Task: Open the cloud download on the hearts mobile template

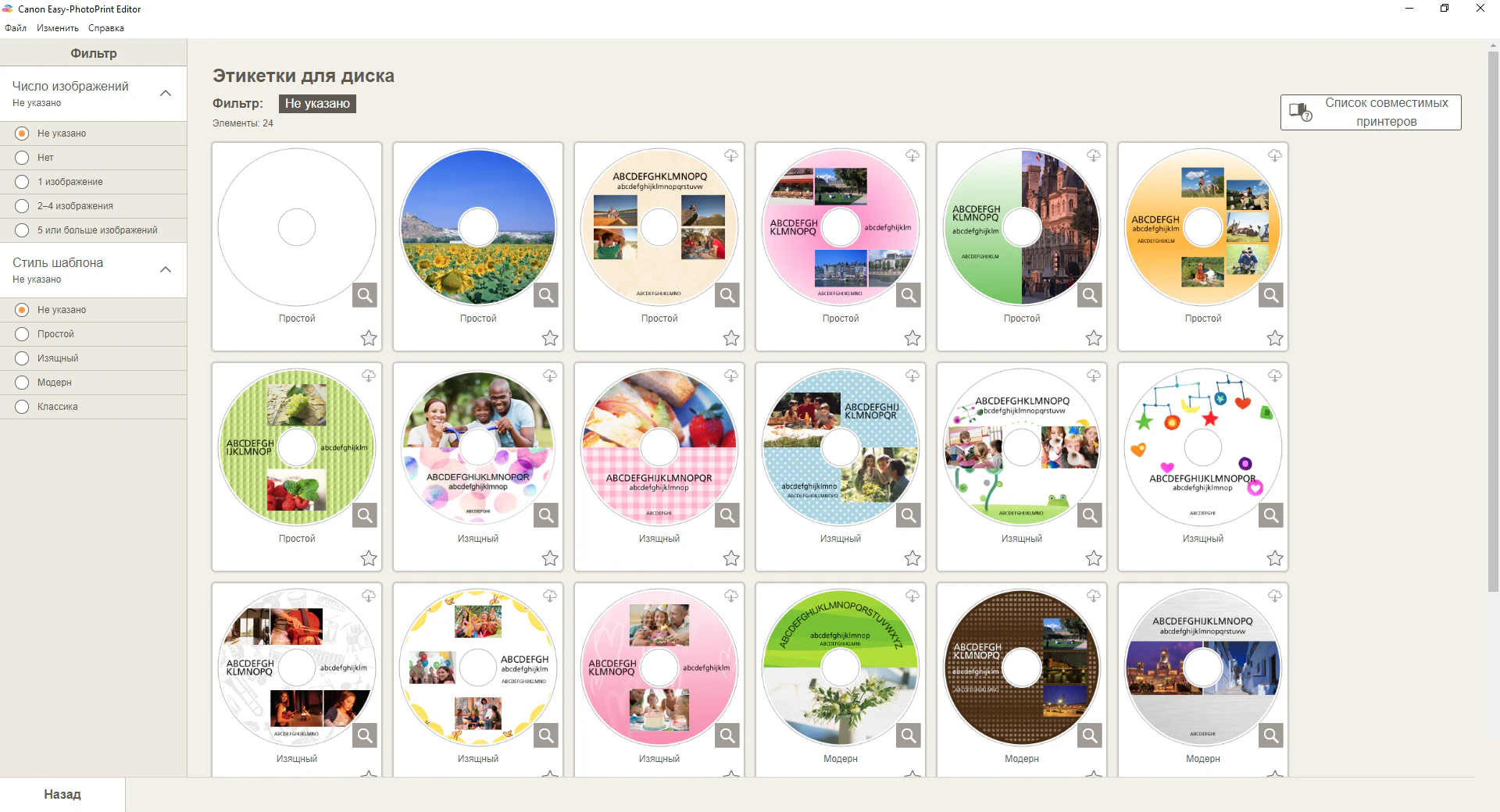Action: pyautogui.click(x=1274, y=376)
